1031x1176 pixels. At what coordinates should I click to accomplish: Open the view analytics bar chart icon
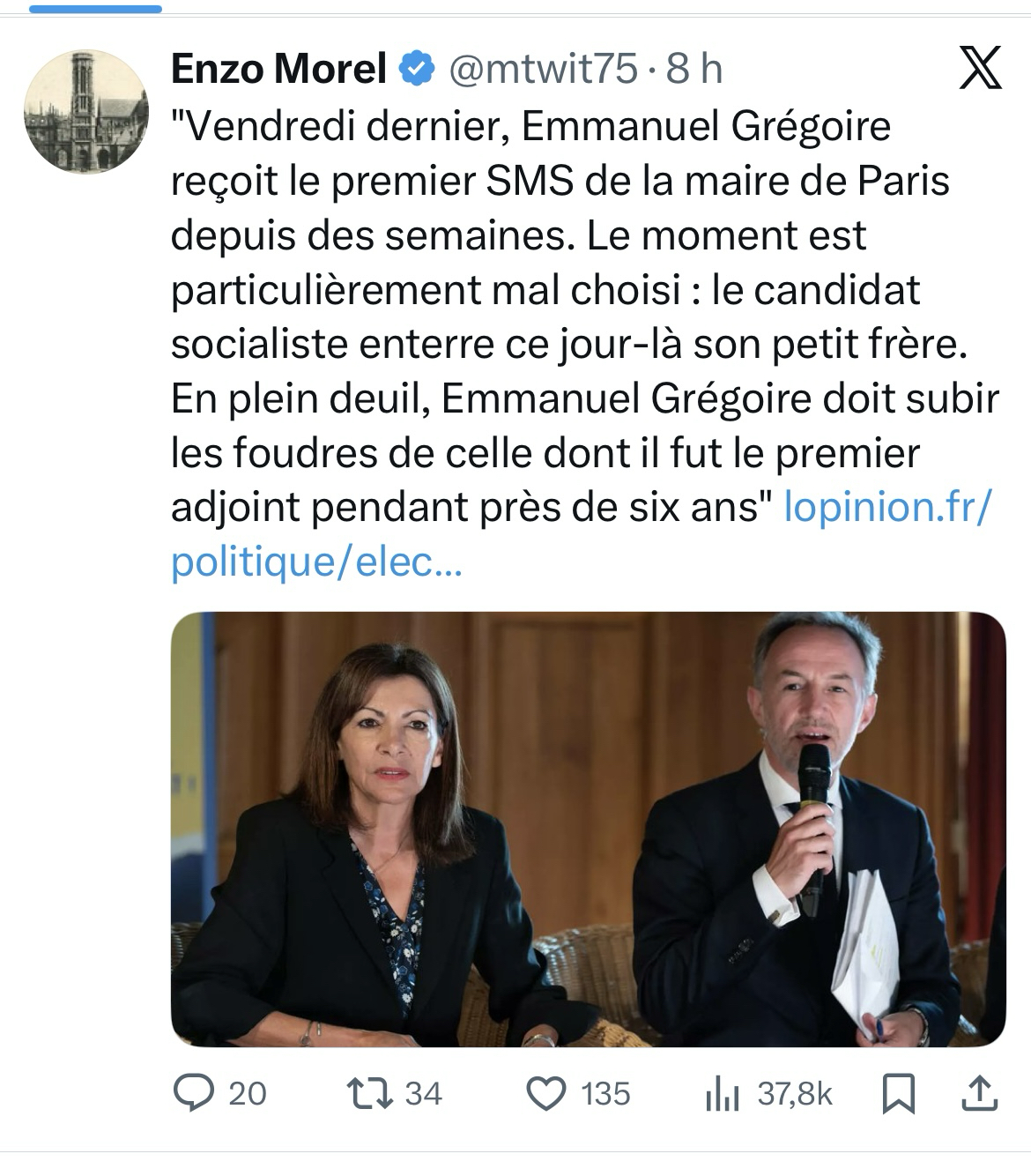[x=721, y=1095]
